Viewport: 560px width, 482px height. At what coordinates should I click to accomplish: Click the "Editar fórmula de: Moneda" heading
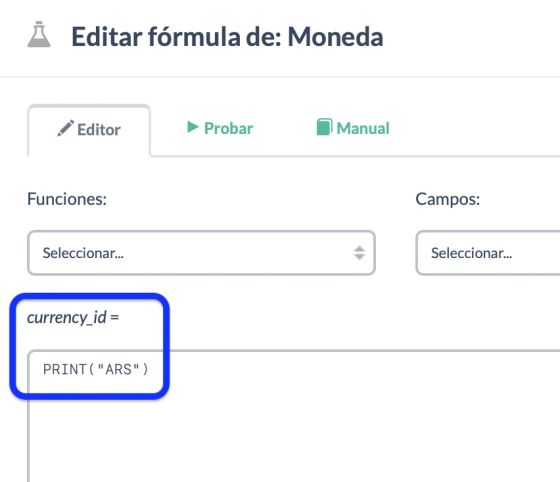(227, 36)
